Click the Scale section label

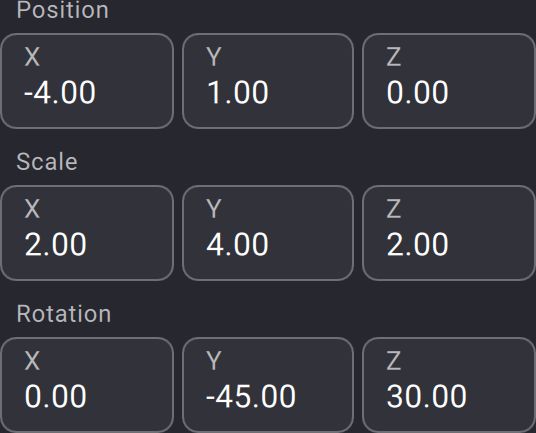coord(47,161)
